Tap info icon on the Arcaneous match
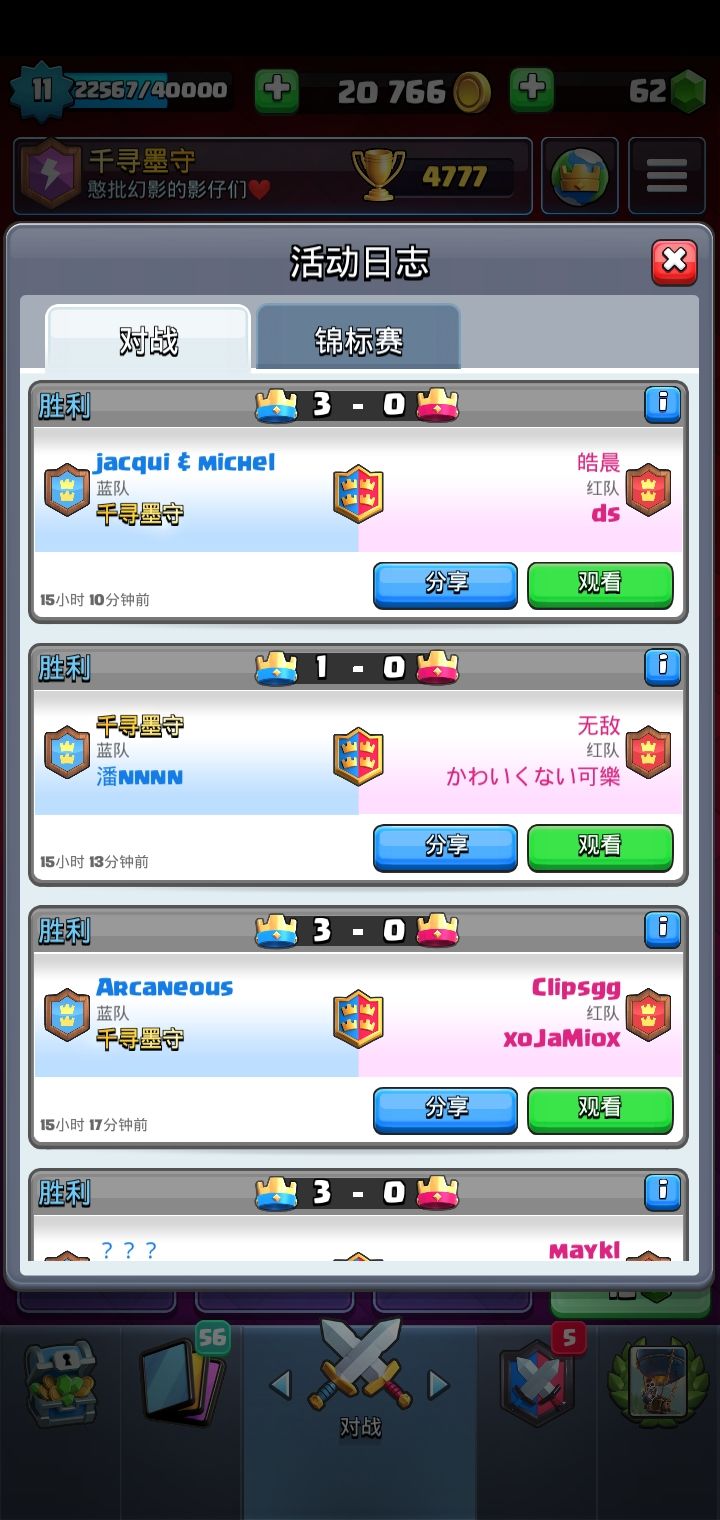720x1520 pixels. pyautogui.click(x=662, y=929)
